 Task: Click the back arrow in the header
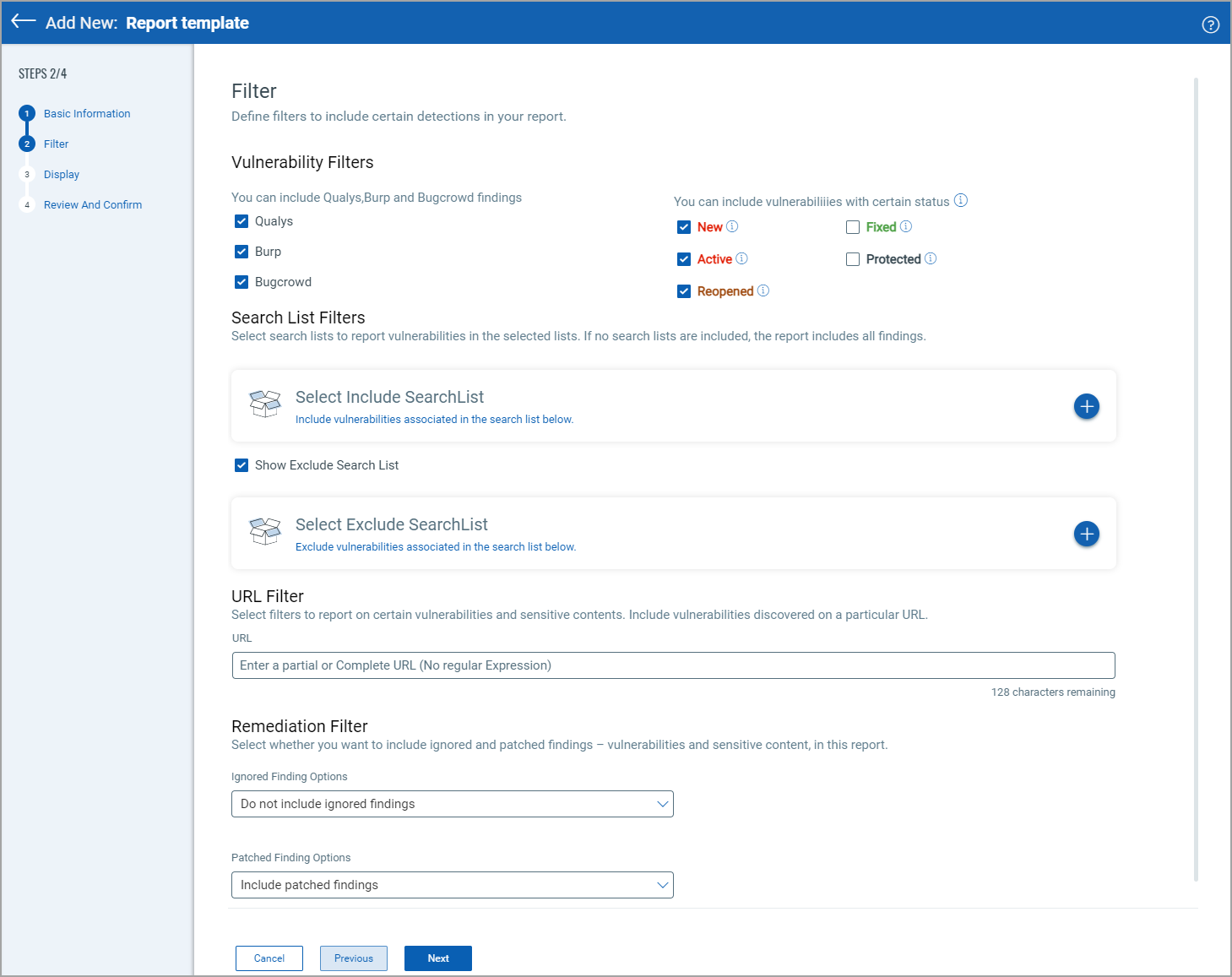(x=24, y=22)
